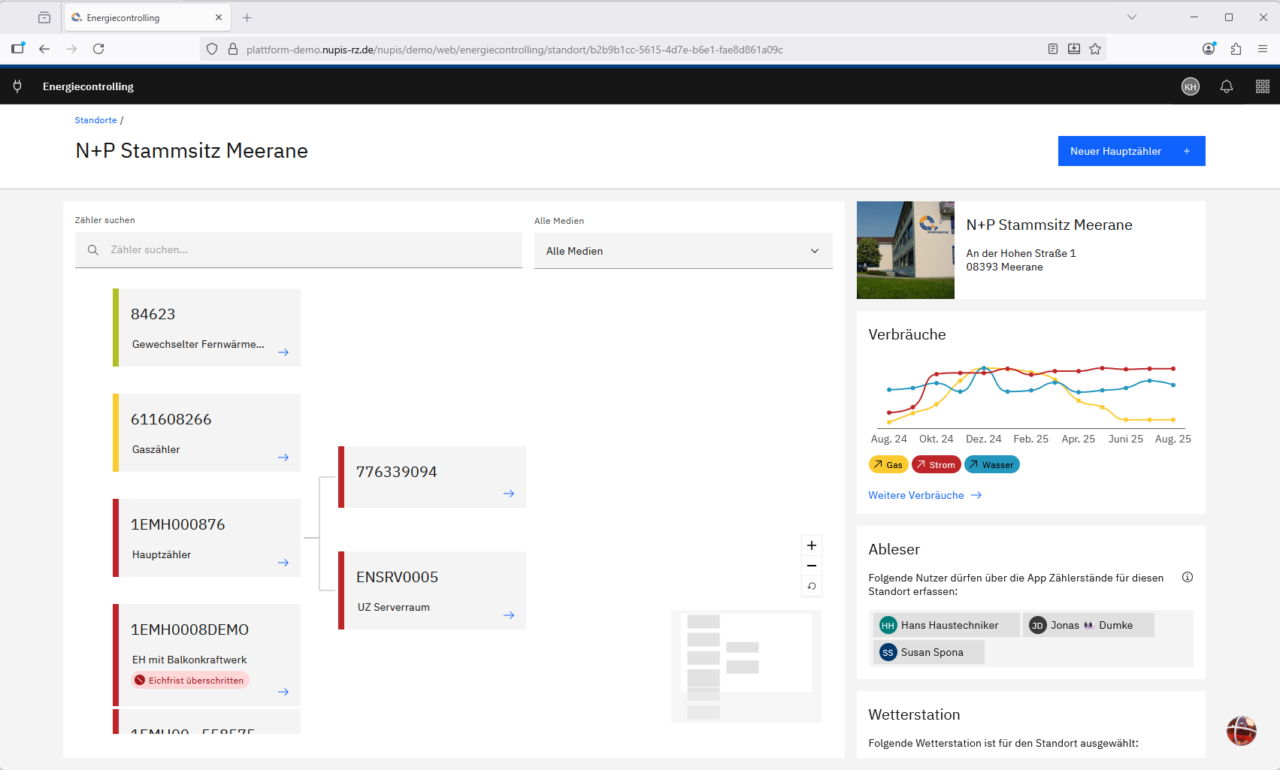Show info about Ableser permissions
Screen dimensions: 1280x770
1187,577
